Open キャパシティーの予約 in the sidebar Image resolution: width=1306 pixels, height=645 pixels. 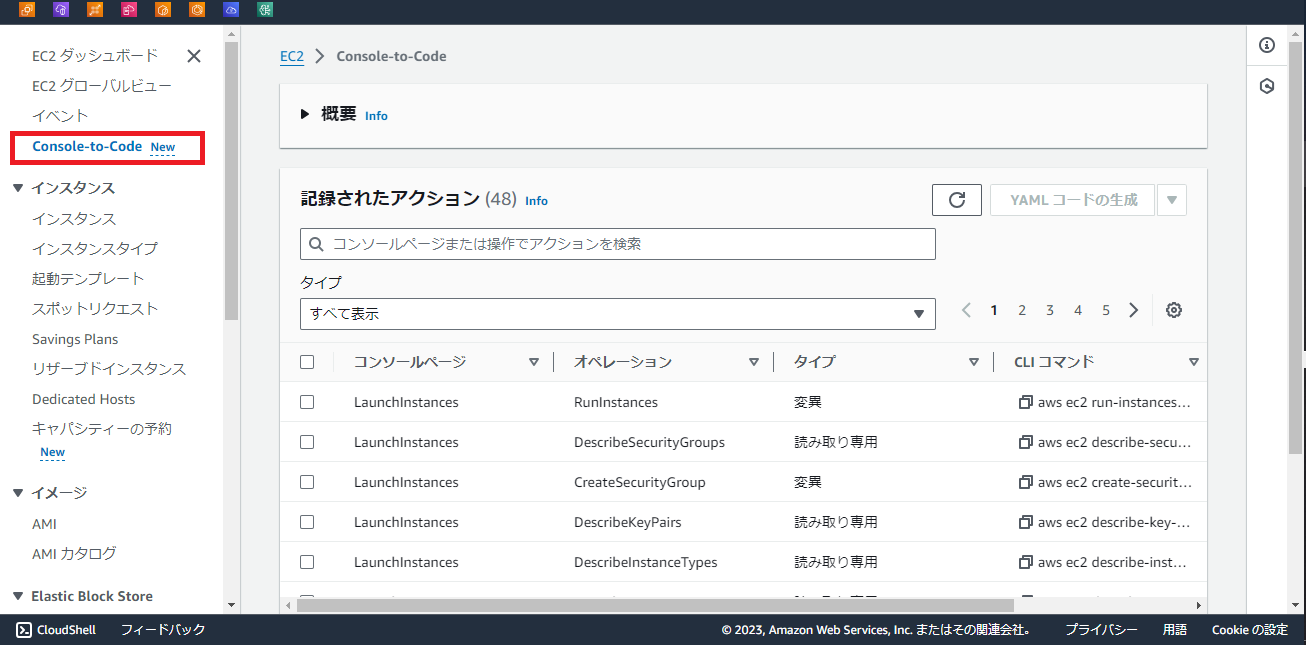tap(102, 428)
